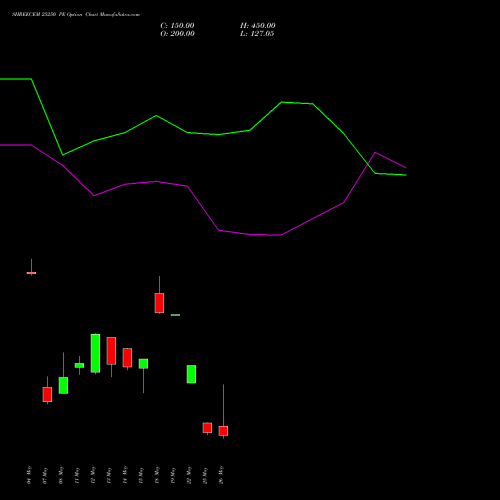Click the red candle above 07 May
The image size is (500, 500).
[x=47, y=394]
